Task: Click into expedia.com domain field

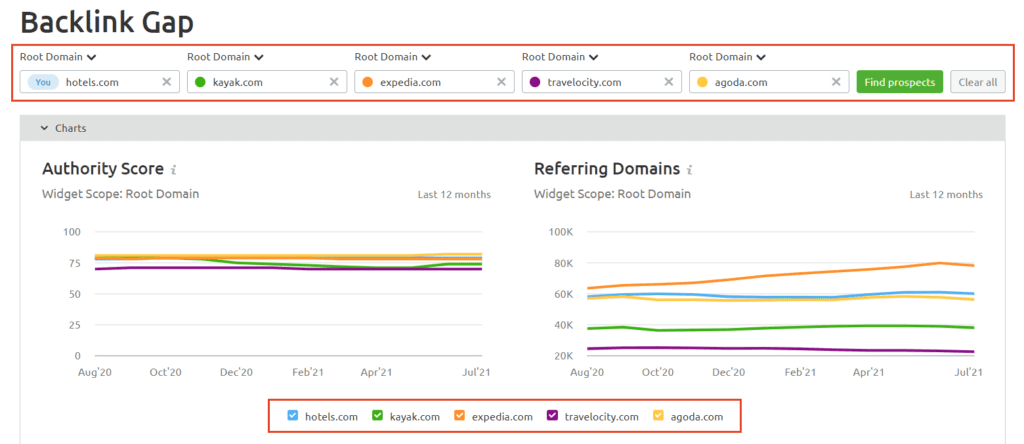Action: 434,82
